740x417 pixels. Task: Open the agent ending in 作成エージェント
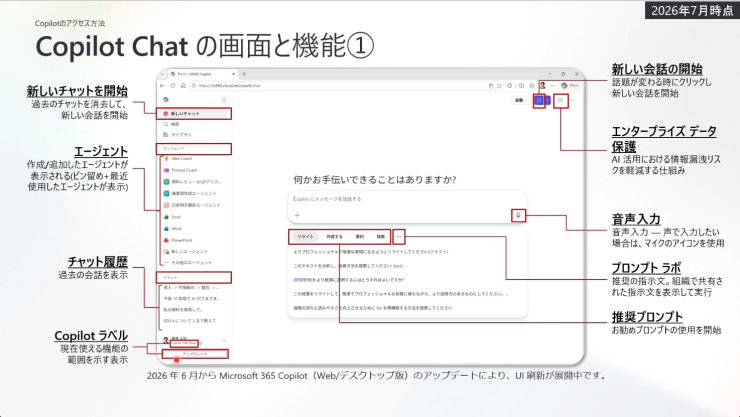tap(190, 193)
